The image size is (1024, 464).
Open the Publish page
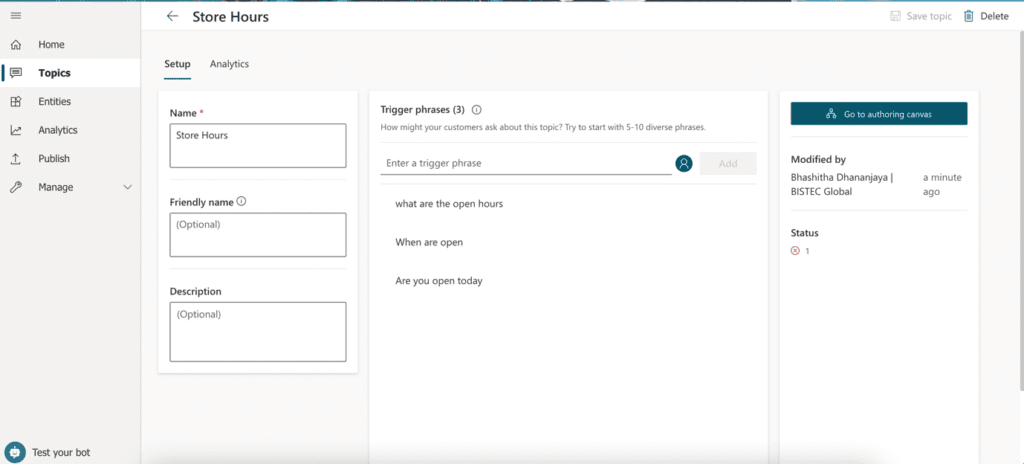coord(54,159)
